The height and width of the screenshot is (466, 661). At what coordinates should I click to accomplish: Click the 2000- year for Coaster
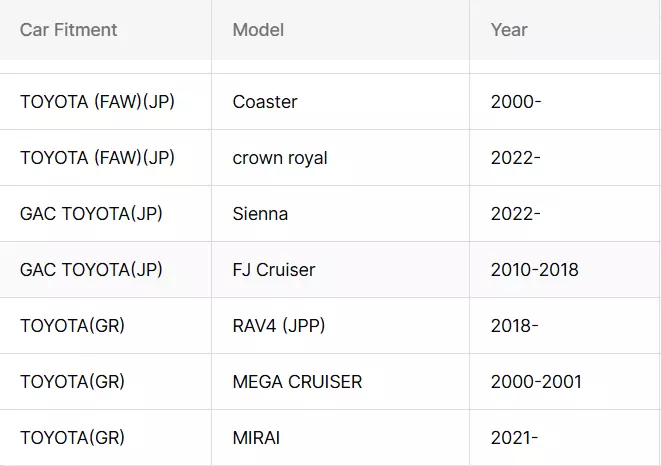tap(516, 102)
